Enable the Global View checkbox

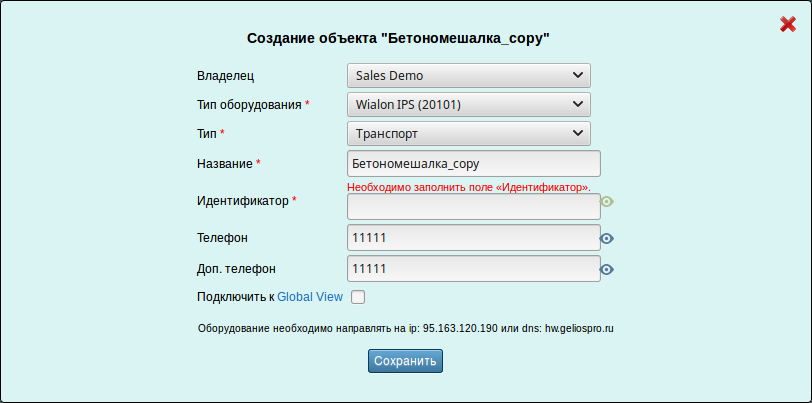pos(358,297)
